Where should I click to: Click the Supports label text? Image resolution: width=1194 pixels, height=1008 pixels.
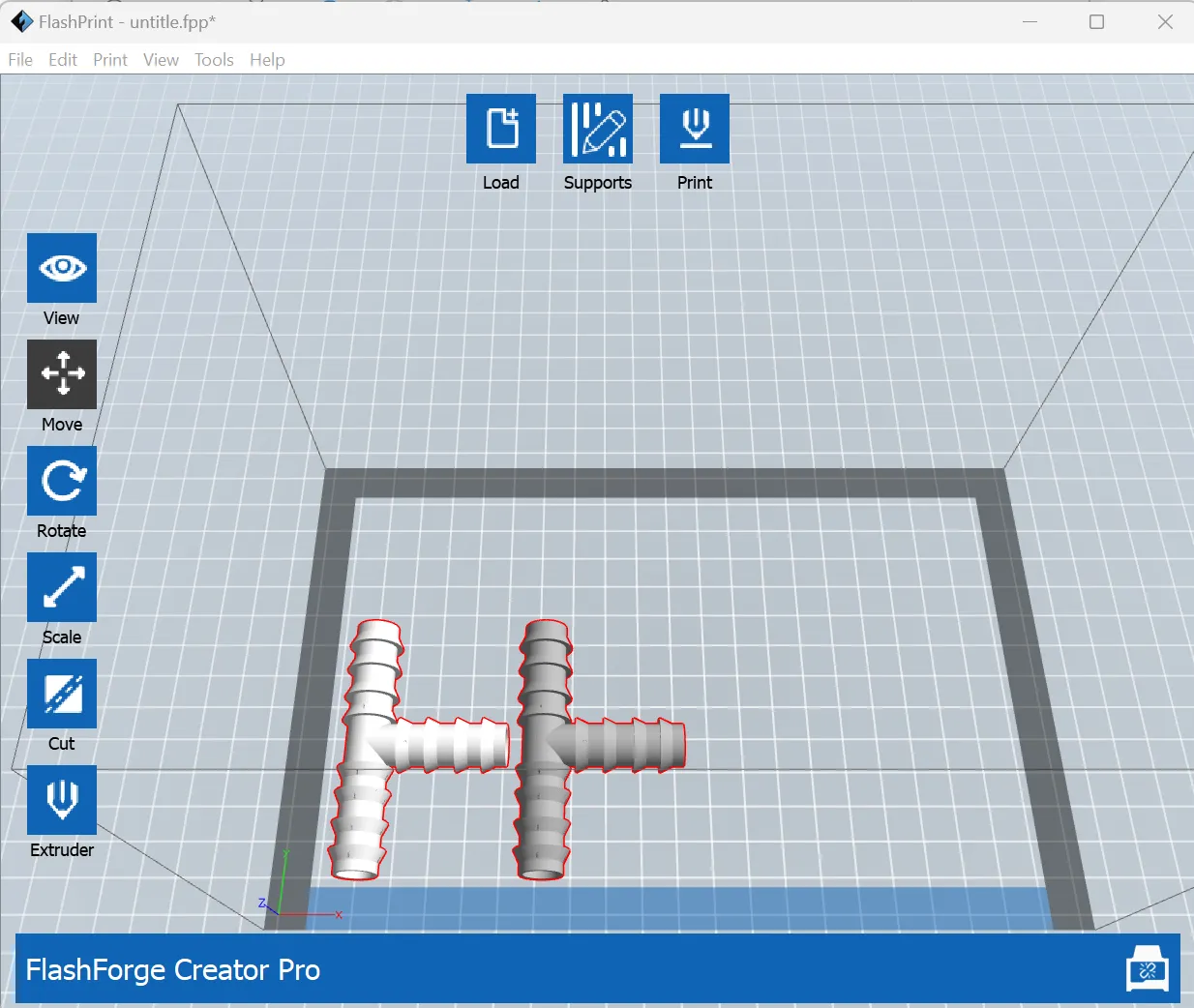click(598, 183)
